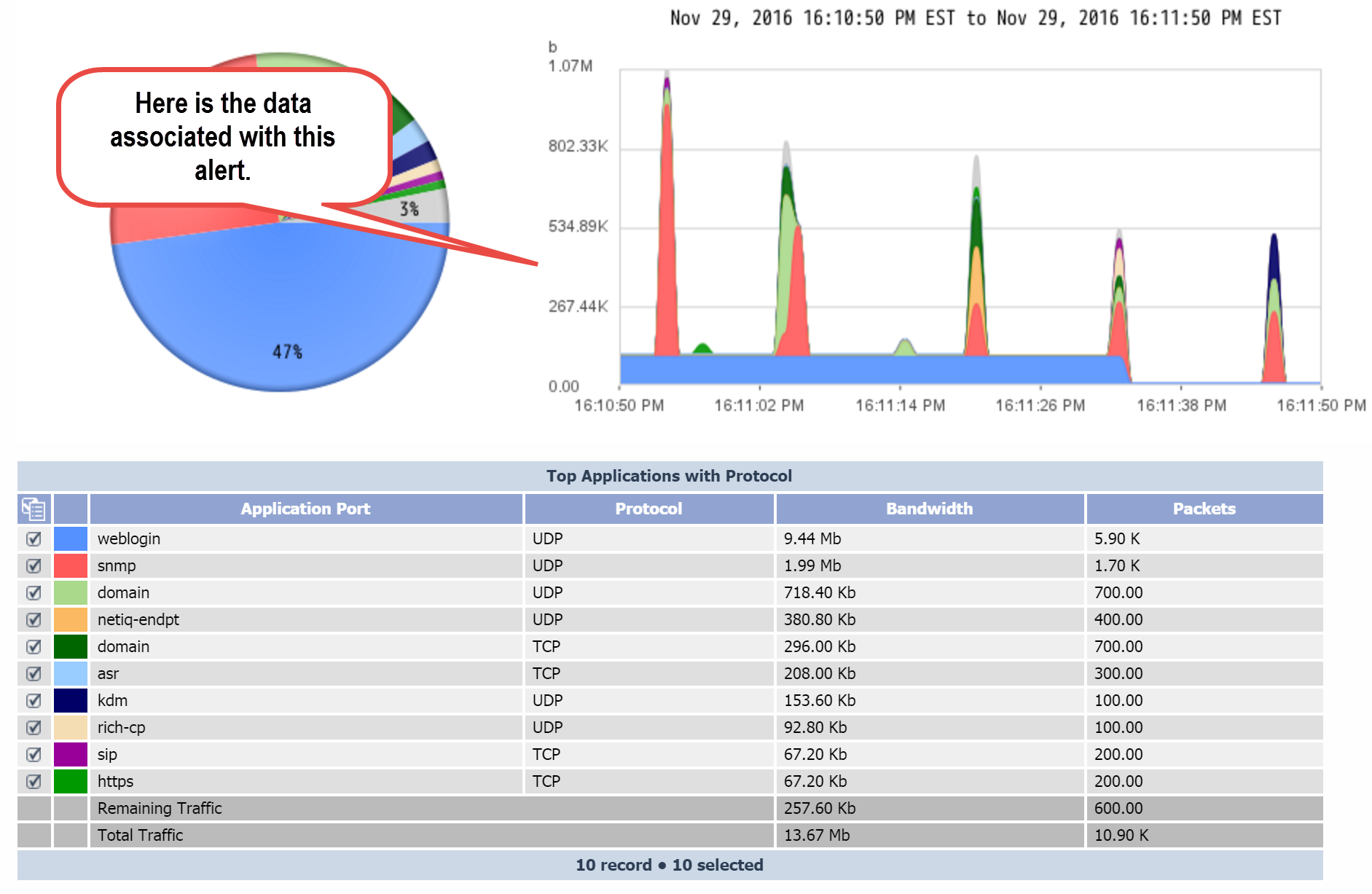Image resolution: width=1372 pixels, height=894 pixels.
Task: Click the kdm application name
Action: 112,700
